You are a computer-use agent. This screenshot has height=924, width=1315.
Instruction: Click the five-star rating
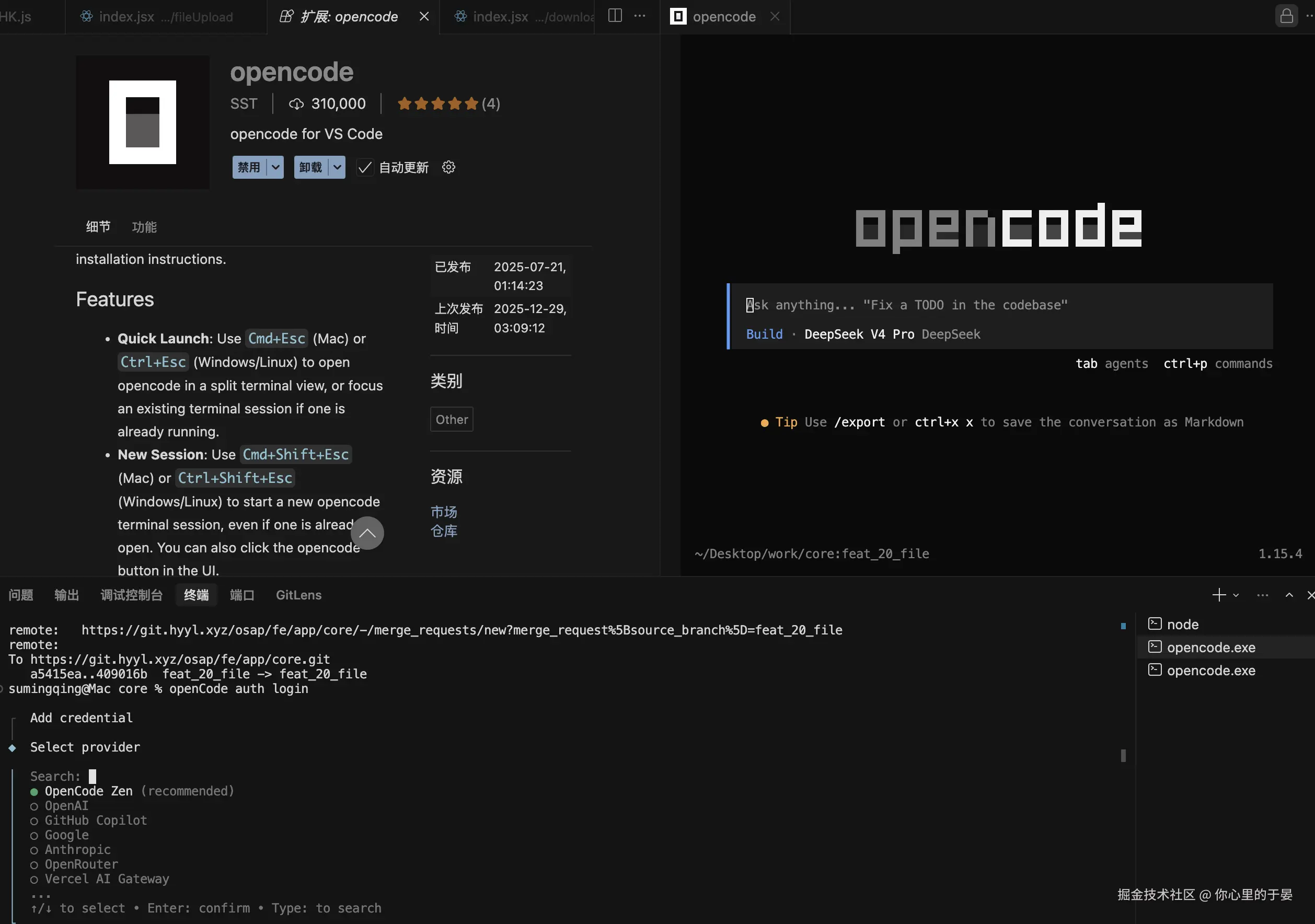pyautogui.click(x=438, y=103)
